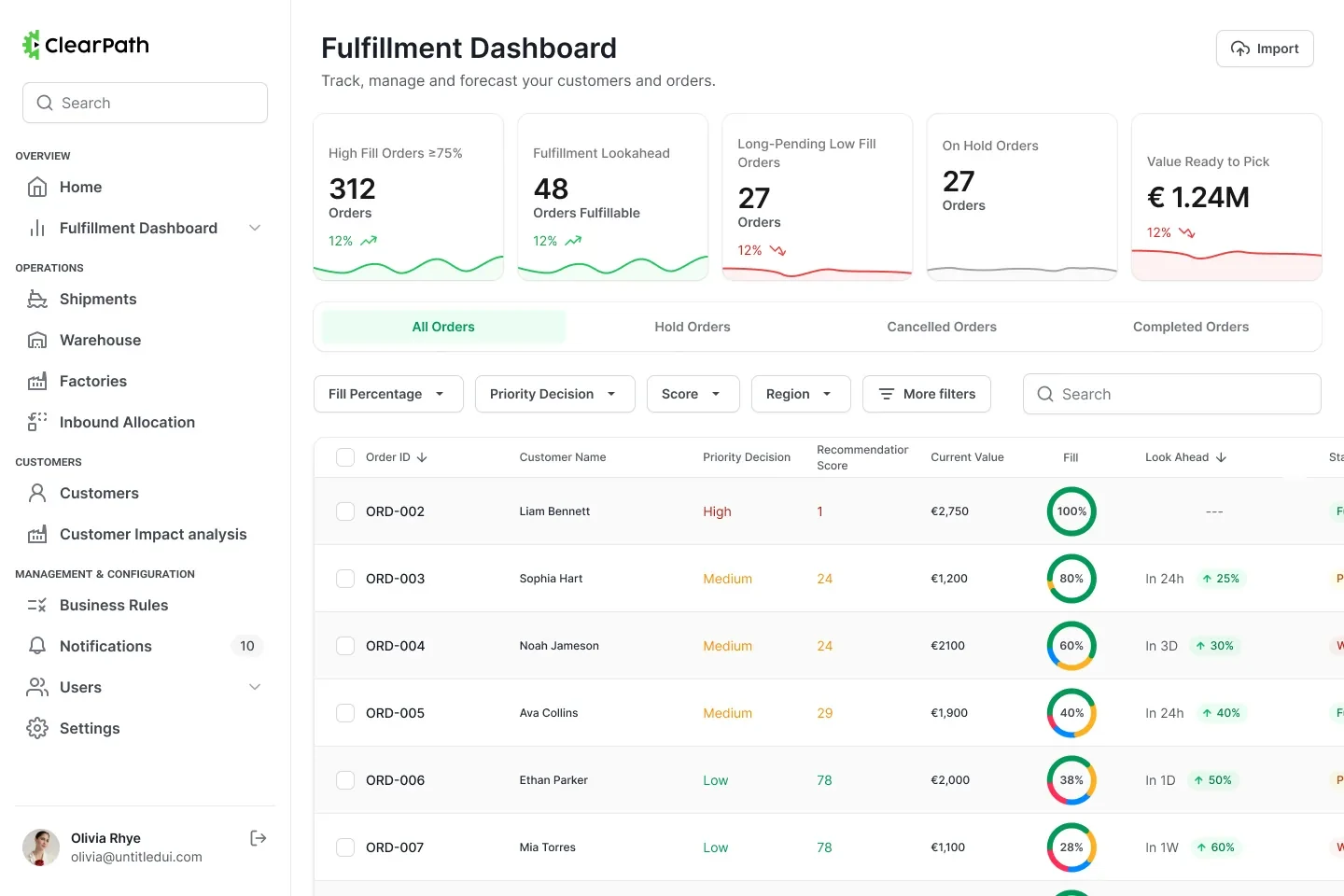
Task: Toggle the select-all checkbox in table header
Action: (x=345, y=457)
